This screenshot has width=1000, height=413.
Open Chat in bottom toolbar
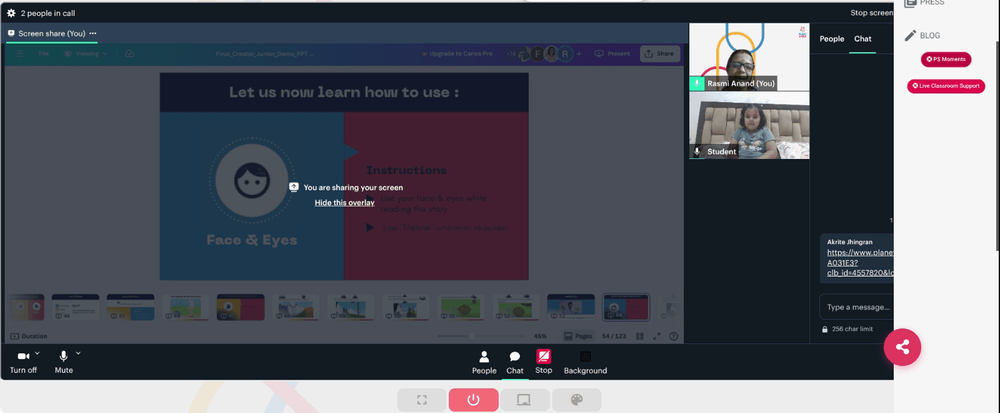click(515, 362)
